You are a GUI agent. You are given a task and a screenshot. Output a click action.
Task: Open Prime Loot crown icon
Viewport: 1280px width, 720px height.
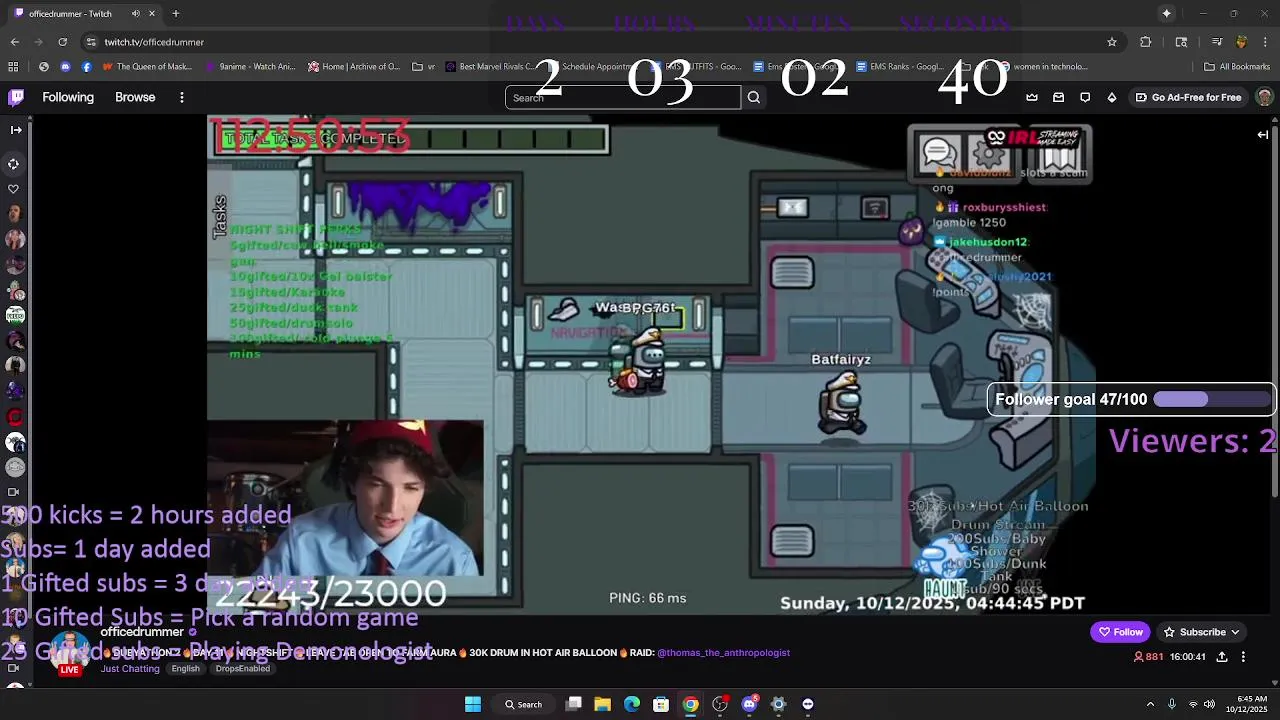[1032, 97]
